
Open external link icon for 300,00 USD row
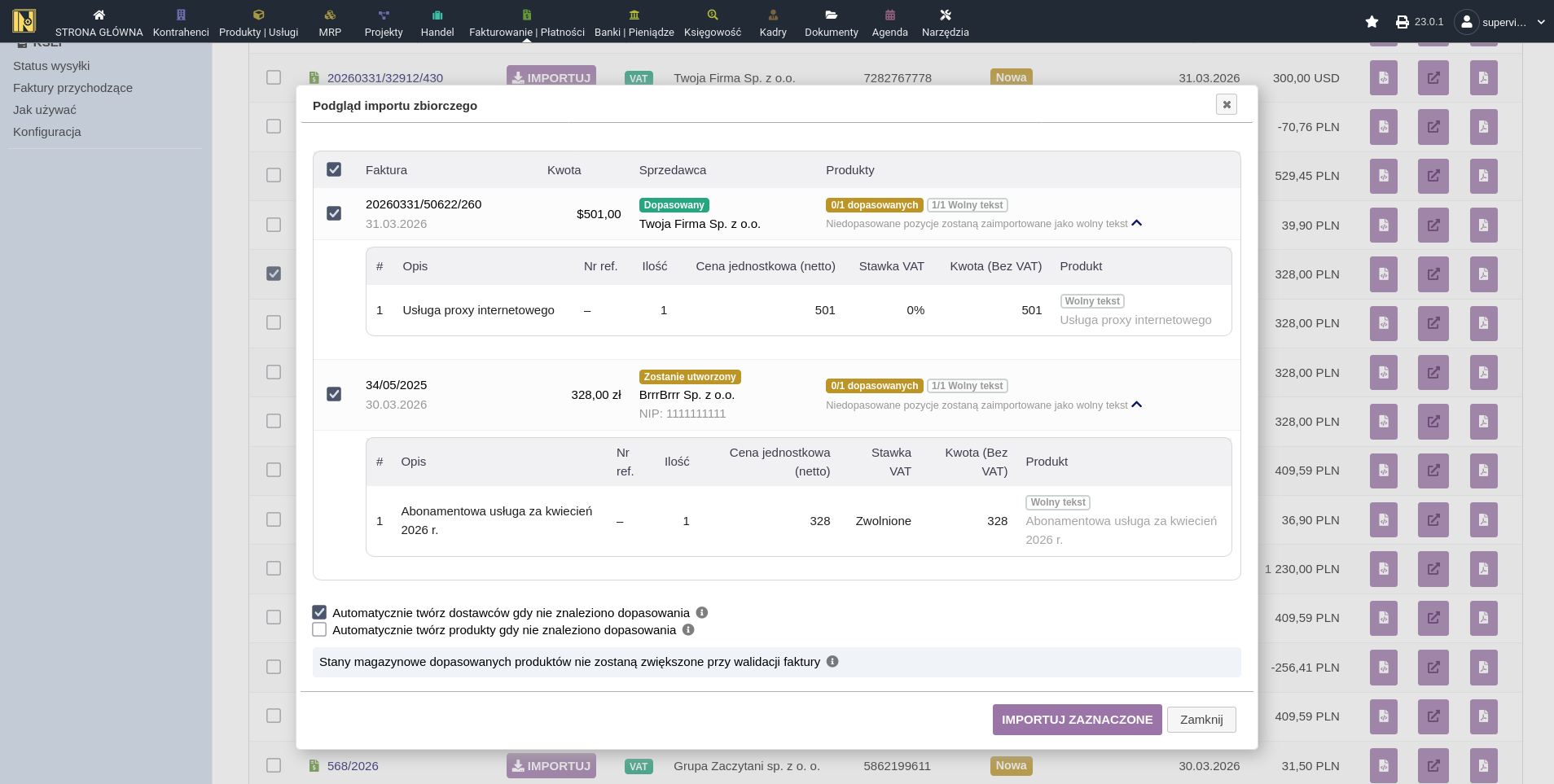pyautogui.click(x=1433, y=78)
